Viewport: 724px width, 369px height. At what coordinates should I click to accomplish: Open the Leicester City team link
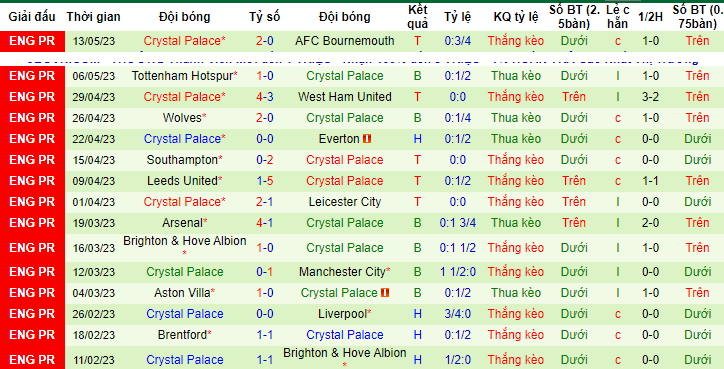pos(345,202)
